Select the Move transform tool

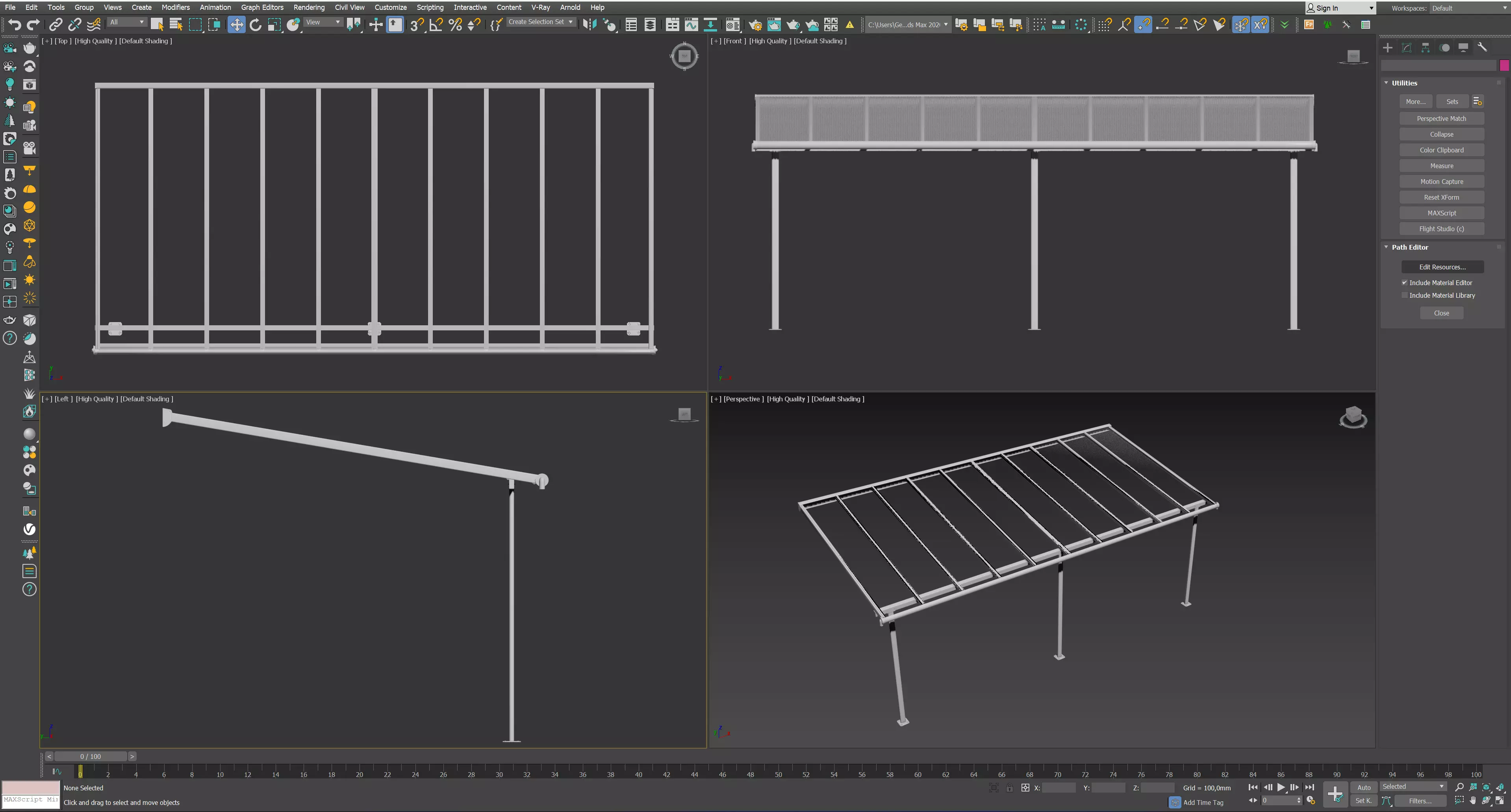click(x=236, y=25)
